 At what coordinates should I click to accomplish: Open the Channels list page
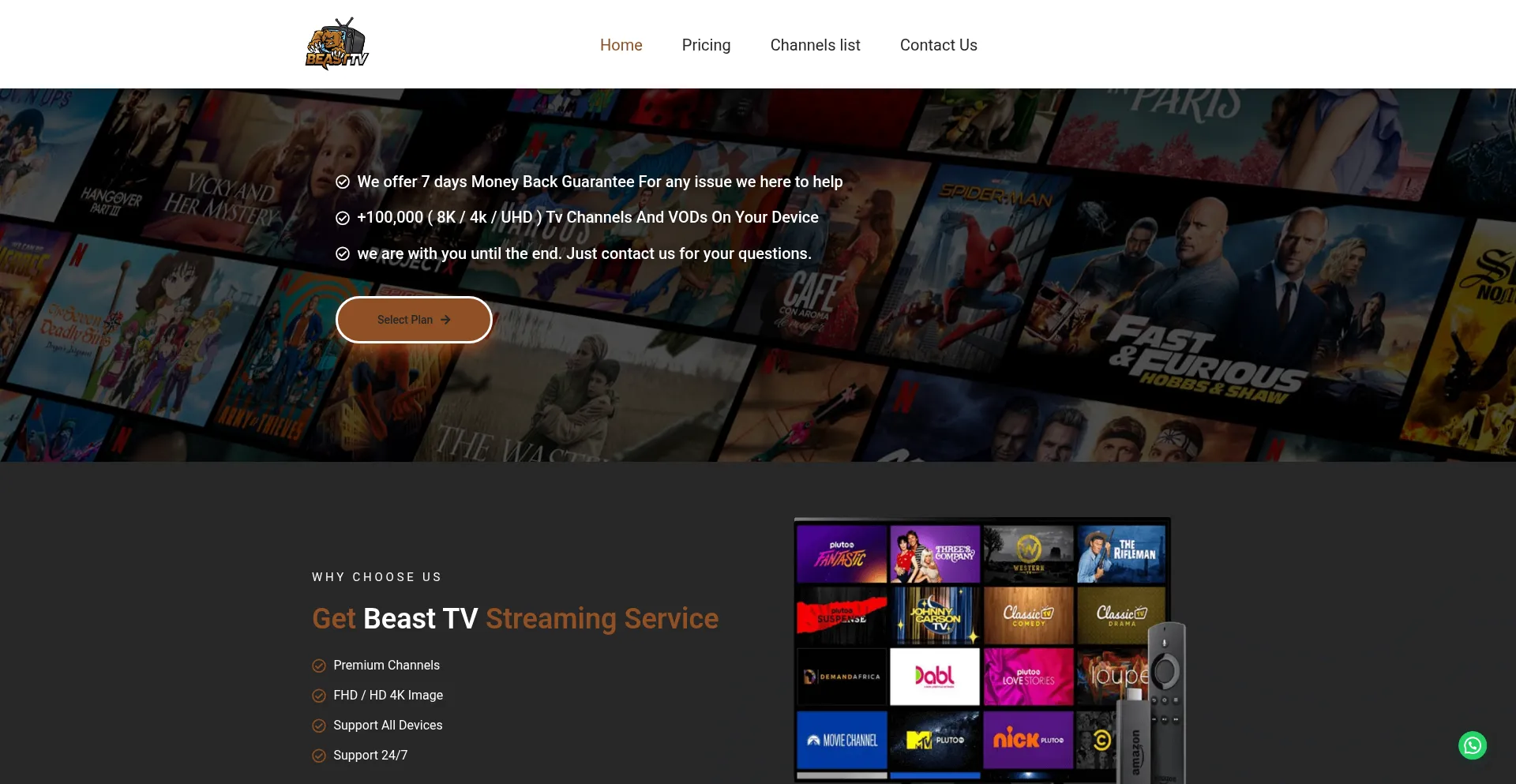(816, 45)
